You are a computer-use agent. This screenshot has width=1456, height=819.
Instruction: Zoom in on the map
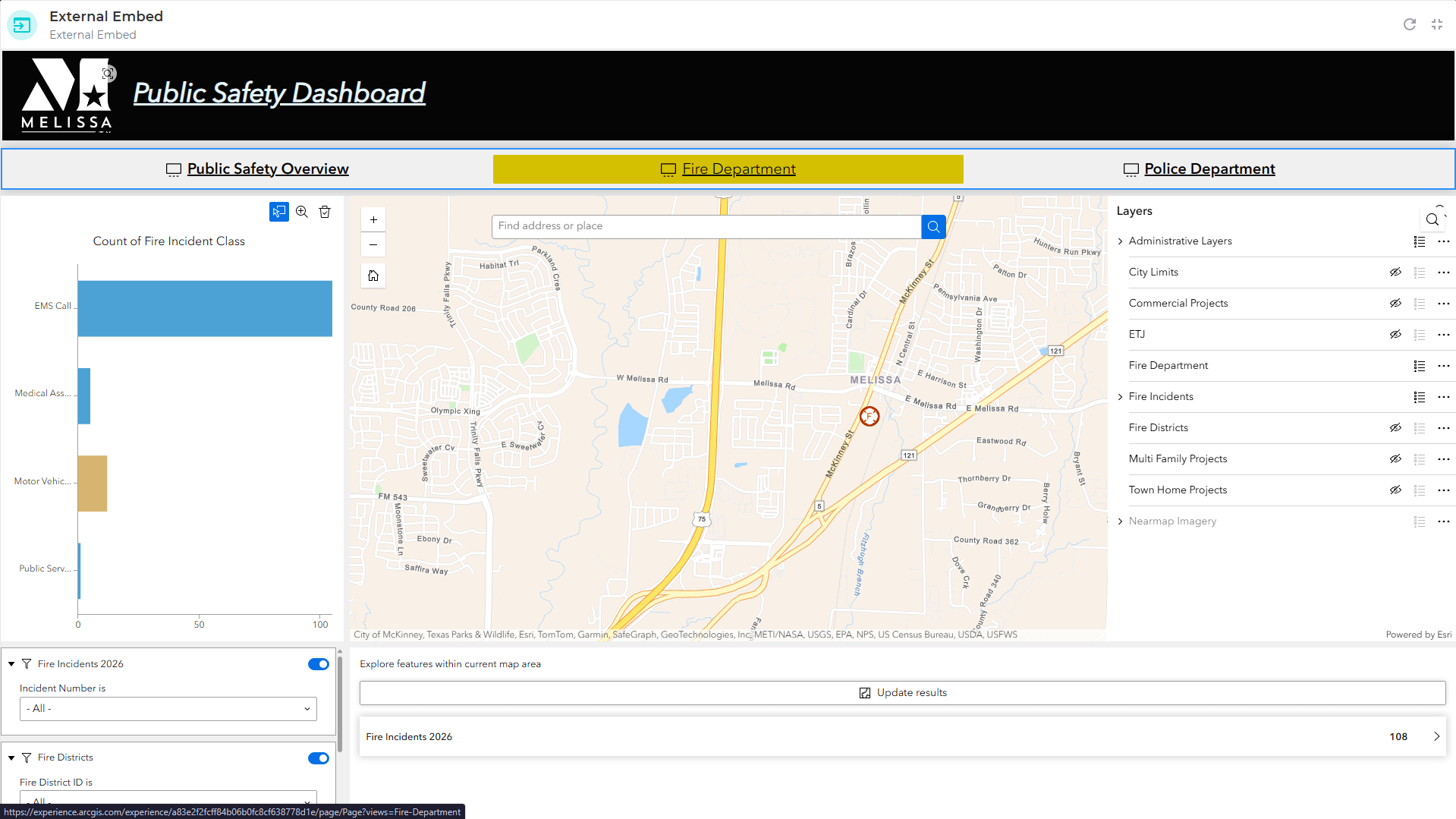point(373,220)
